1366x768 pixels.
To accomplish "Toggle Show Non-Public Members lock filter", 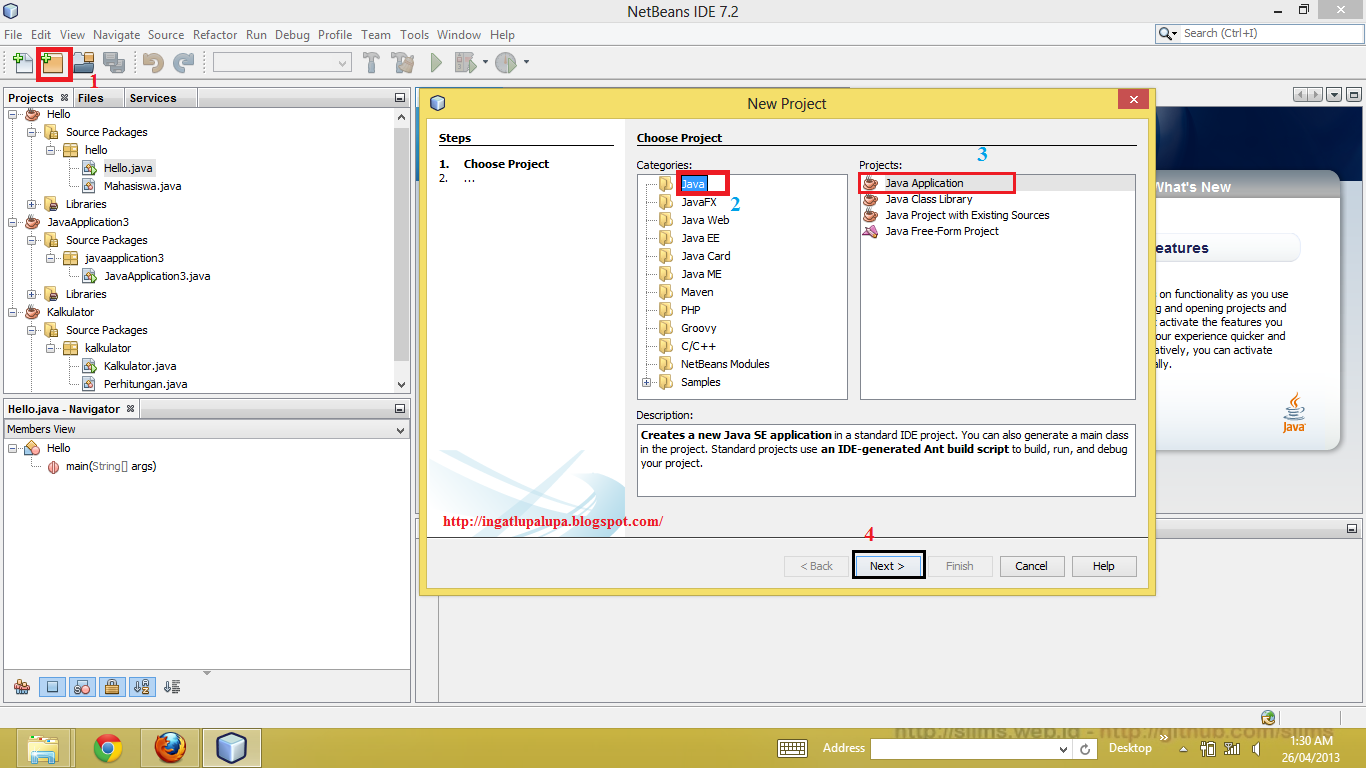I will click(x=112, y=687).
